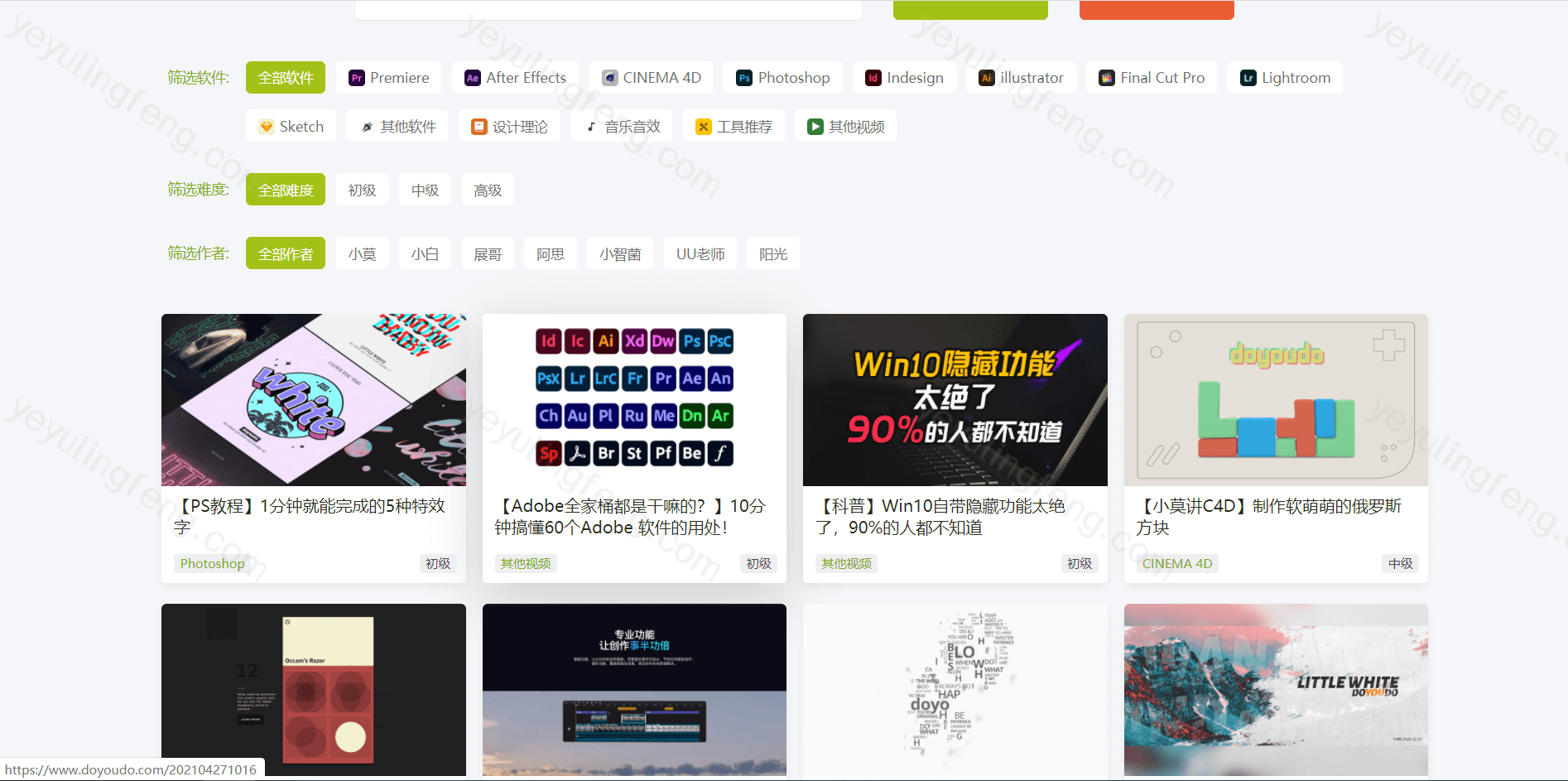Click the Premiere Pr icon
1568x781 pixels.
(x=357, y=78)
